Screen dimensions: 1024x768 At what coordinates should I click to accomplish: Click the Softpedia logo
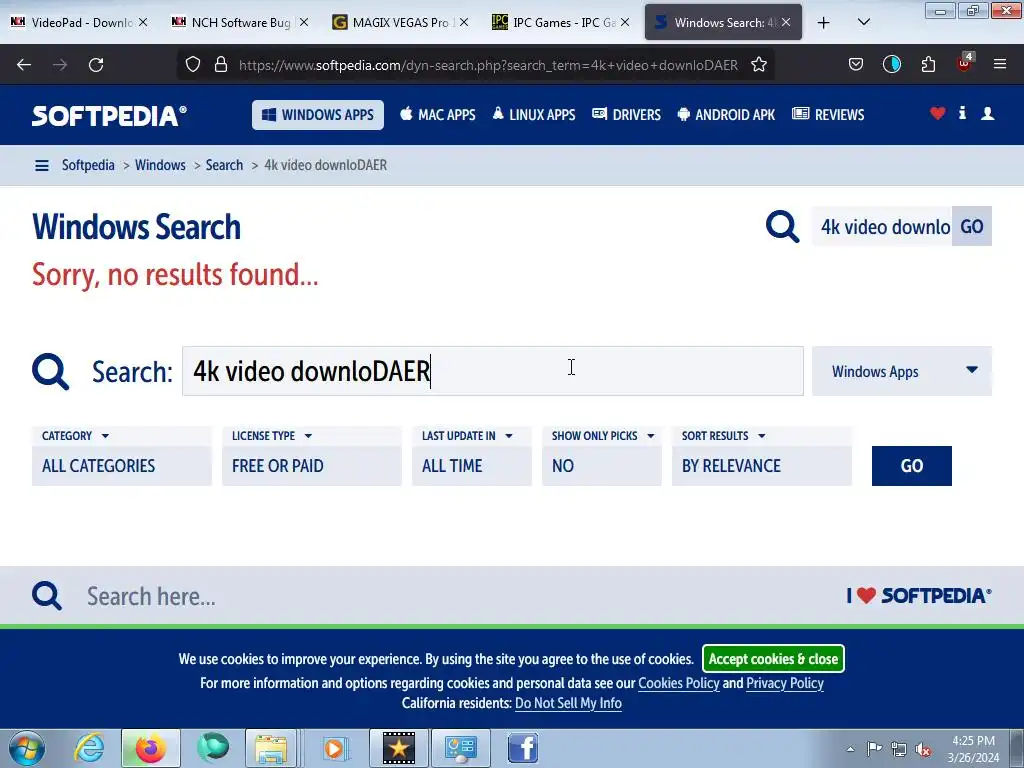point(109,116)
